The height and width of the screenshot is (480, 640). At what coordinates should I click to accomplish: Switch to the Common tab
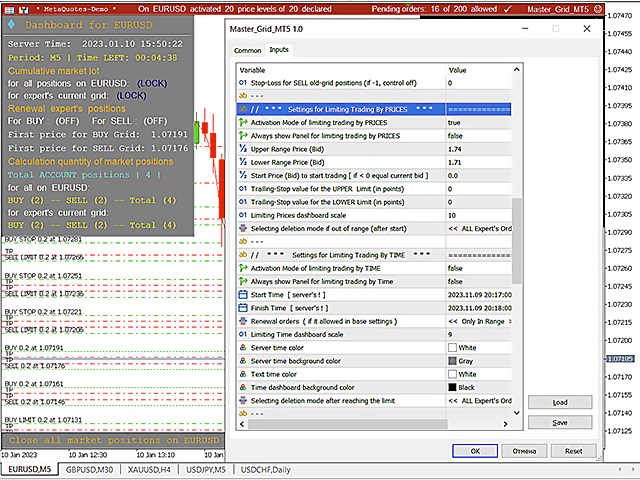(x=247, y=49)
